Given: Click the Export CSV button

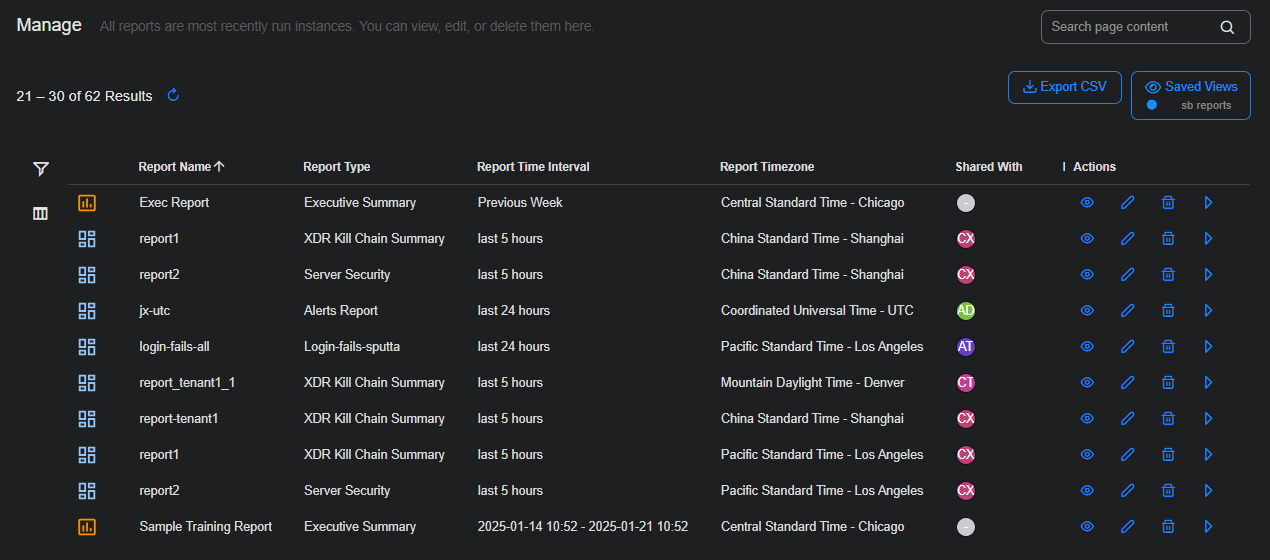Looking at the screenshot, I should pos(1064,87).
